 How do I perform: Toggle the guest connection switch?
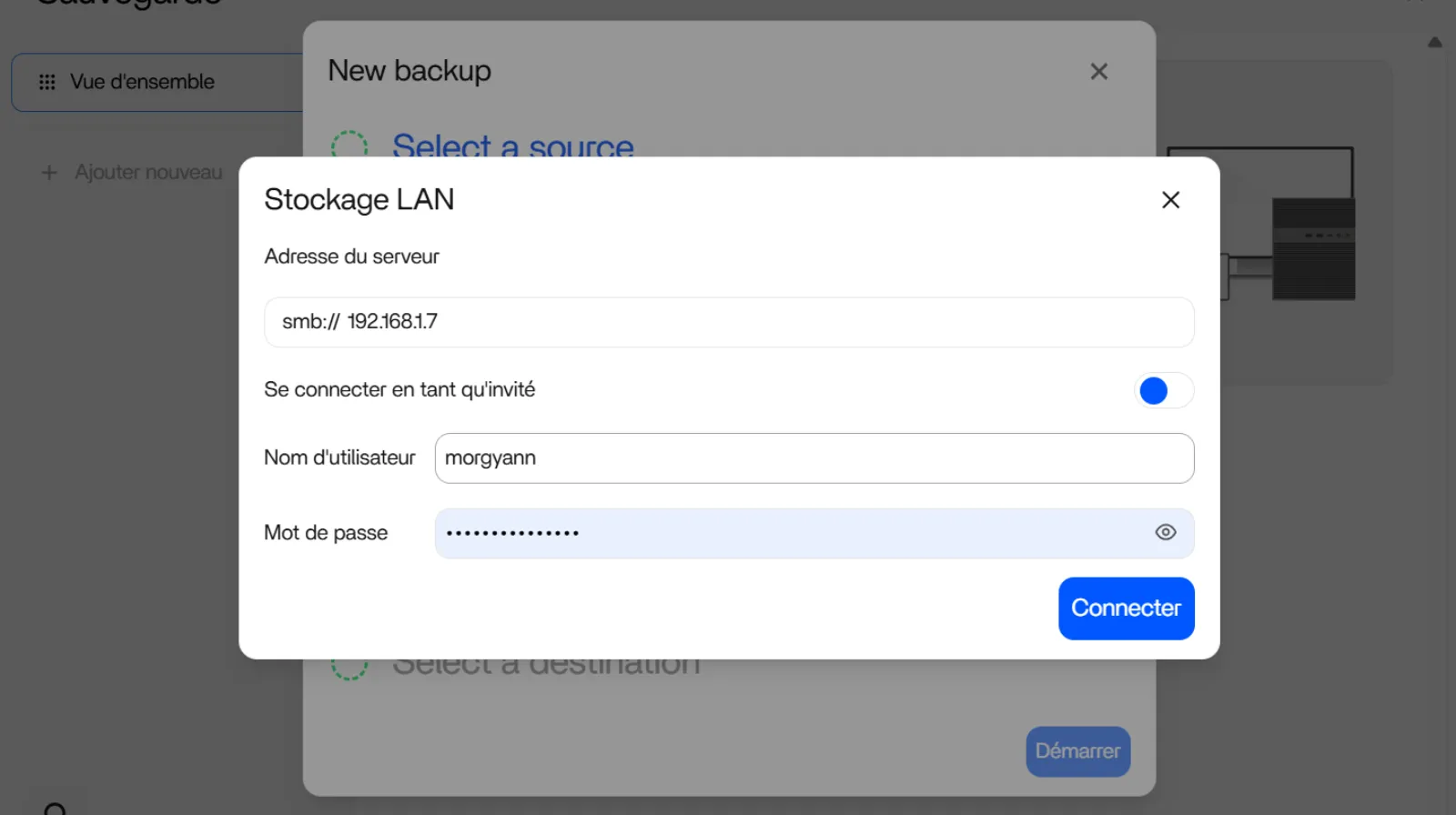pos(1164,391)
